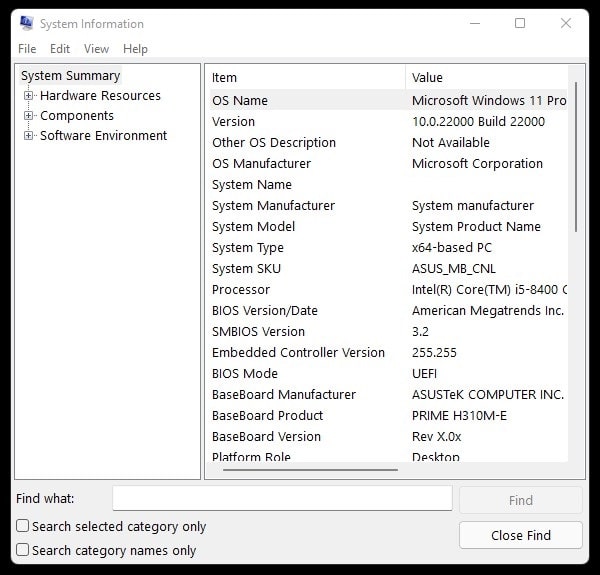Viewport: 600px width, 575px height.
Task: Maximize the System Information window
Action: 520,23
